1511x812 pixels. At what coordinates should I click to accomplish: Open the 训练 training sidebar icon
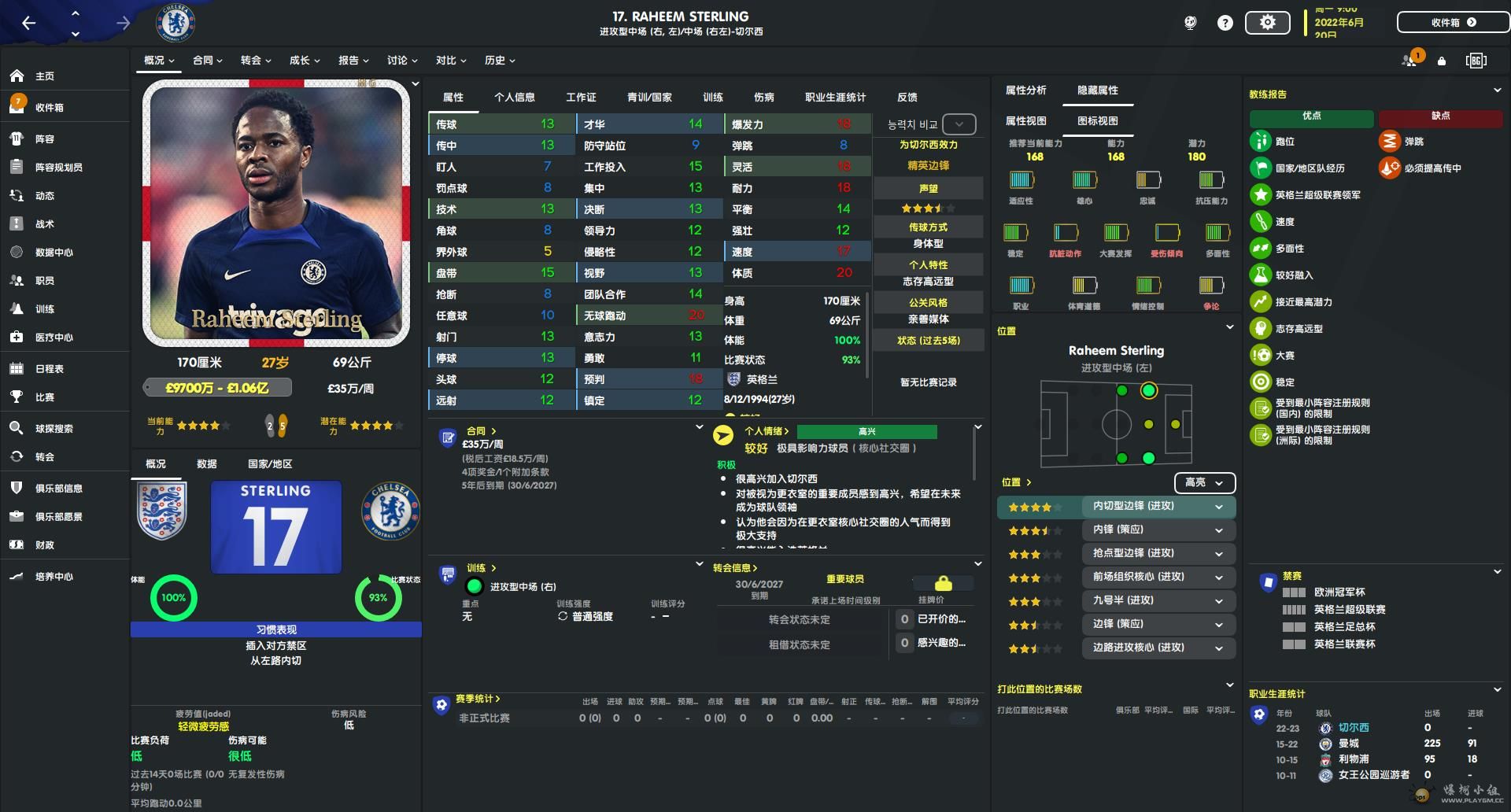tap(17, 308)
